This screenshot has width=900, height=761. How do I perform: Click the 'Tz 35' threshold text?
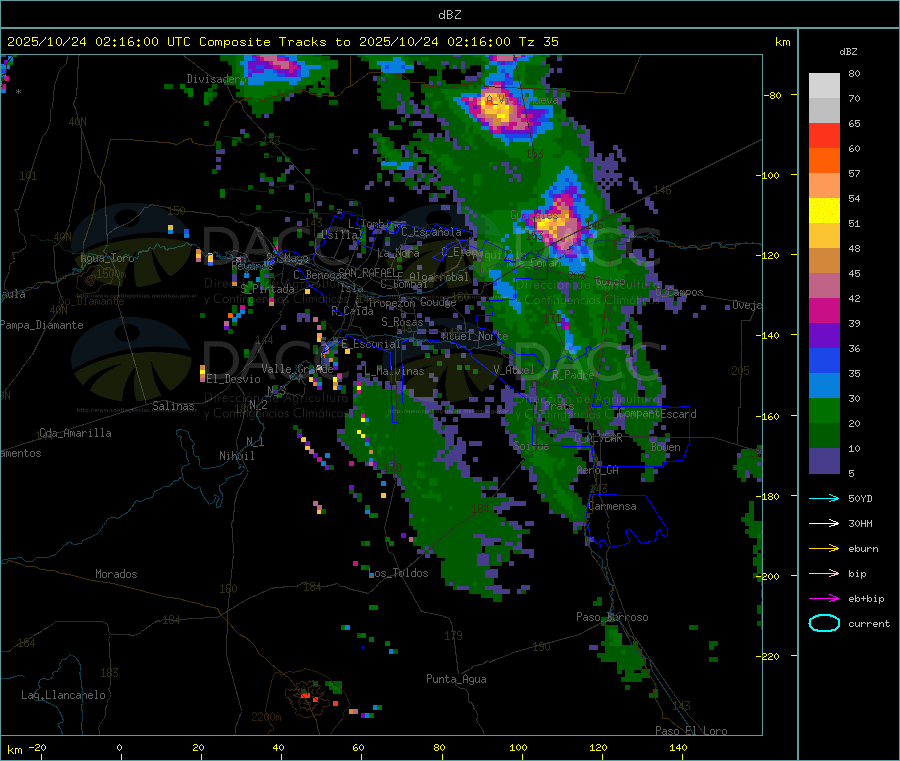point(539,42)
